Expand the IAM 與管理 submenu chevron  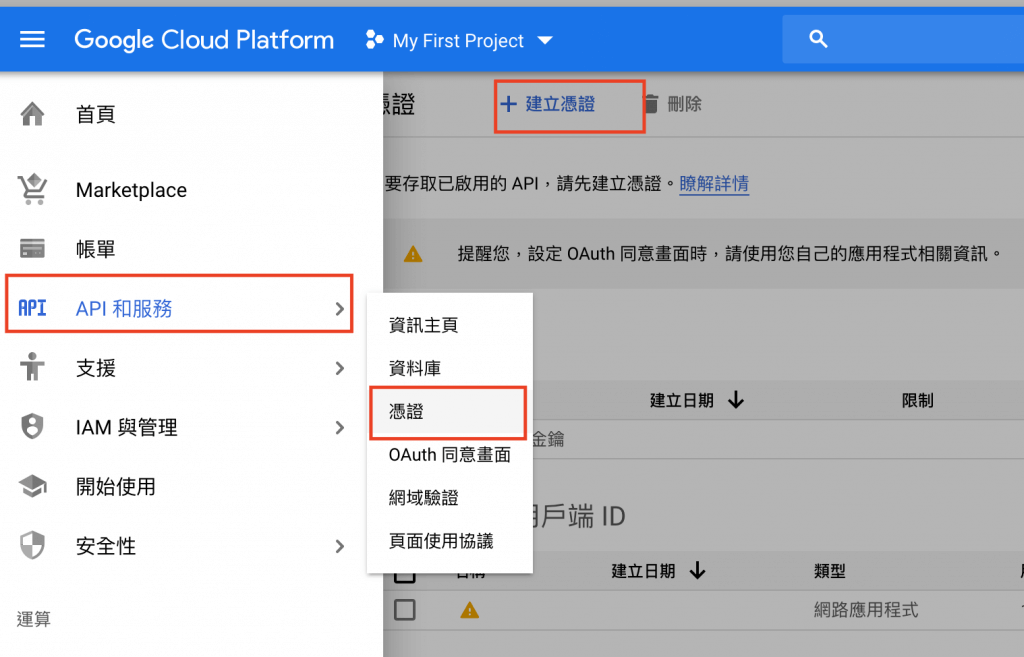340,427
